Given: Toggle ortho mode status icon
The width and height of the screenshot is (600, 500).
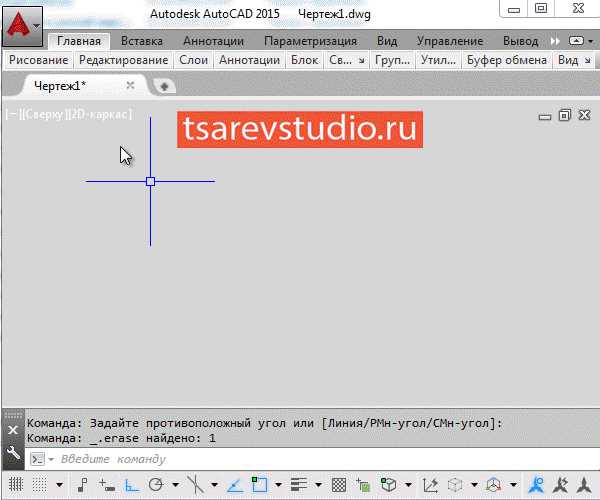Looking at the screenshot, I should pos(131,485).
